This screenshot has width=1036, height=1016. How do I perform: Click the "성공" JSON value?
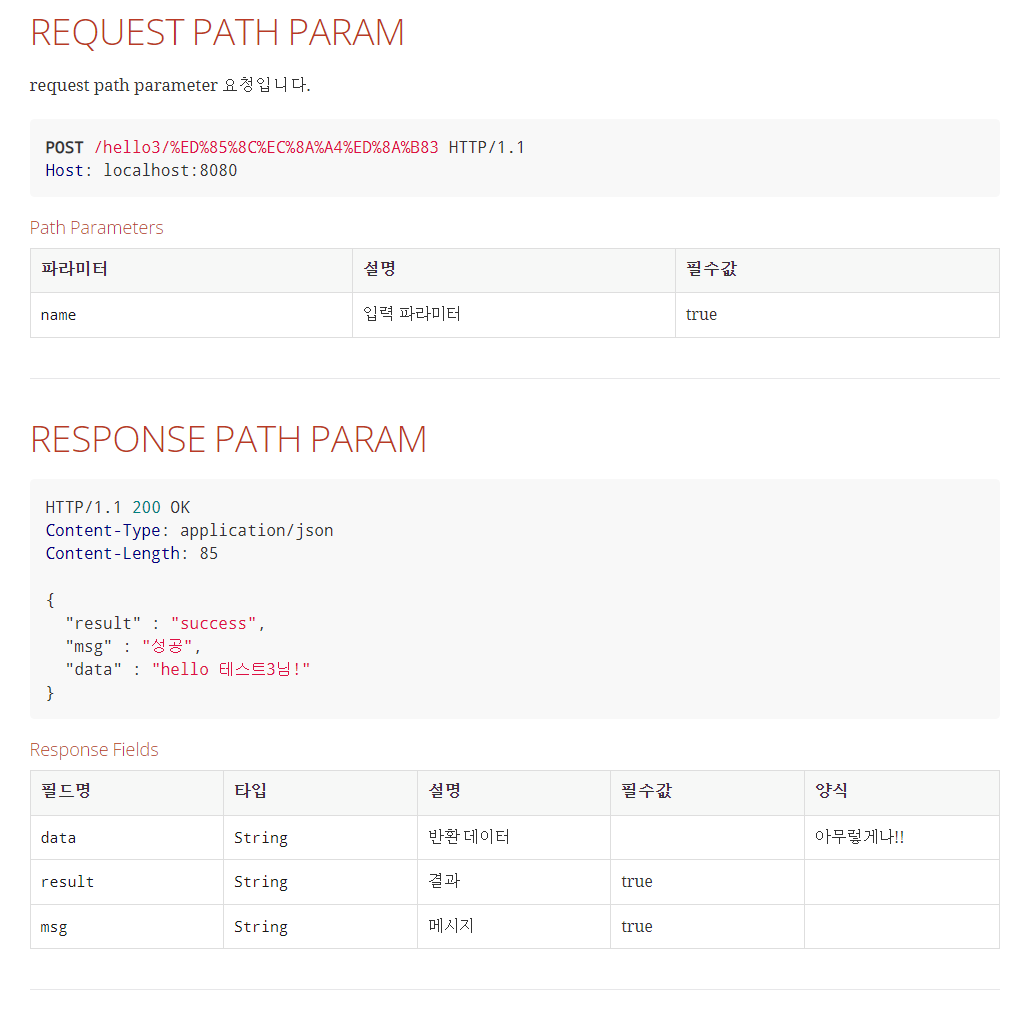[x=167, y=646]
